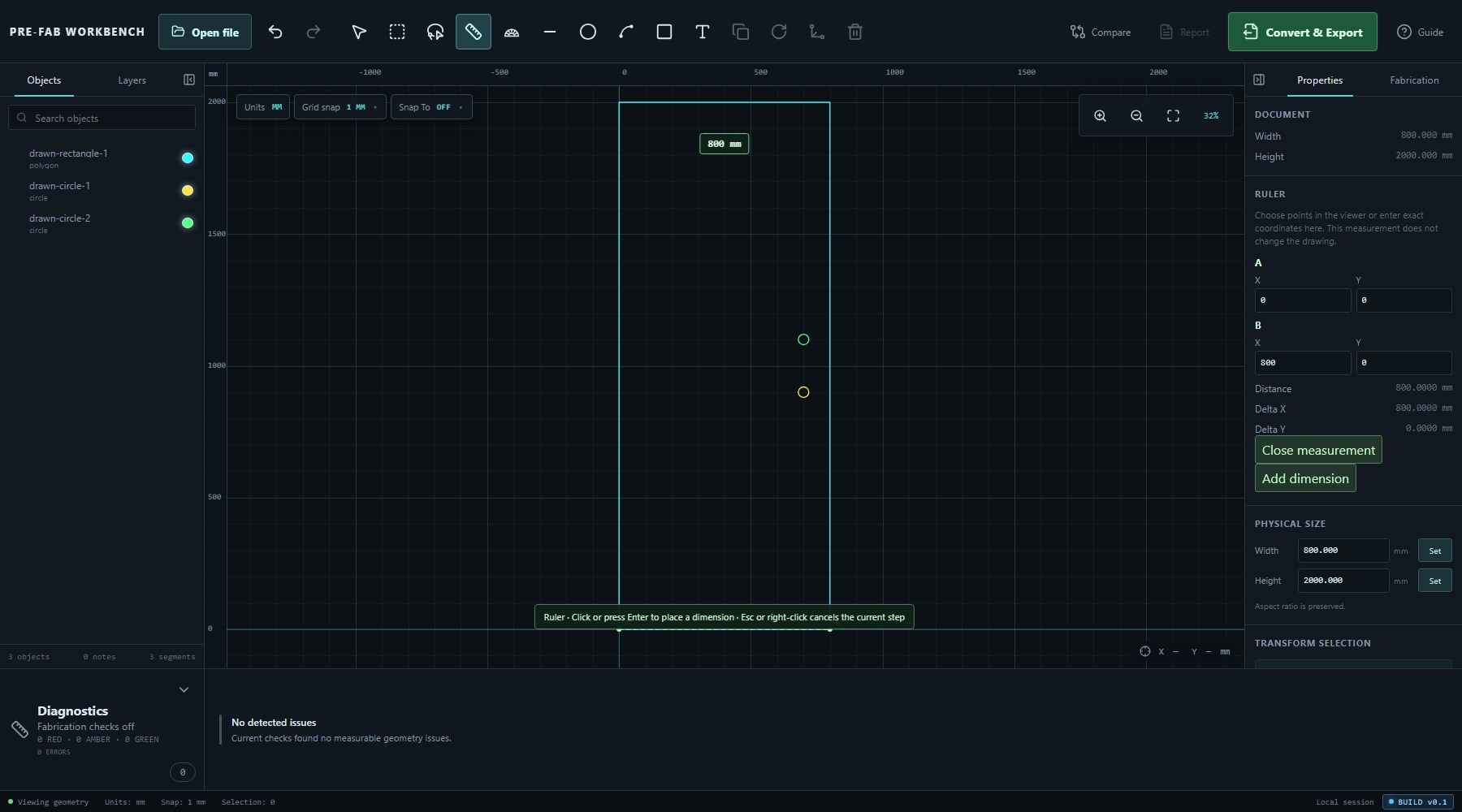Open the Snap To dropdown

(x=431, y=107)
